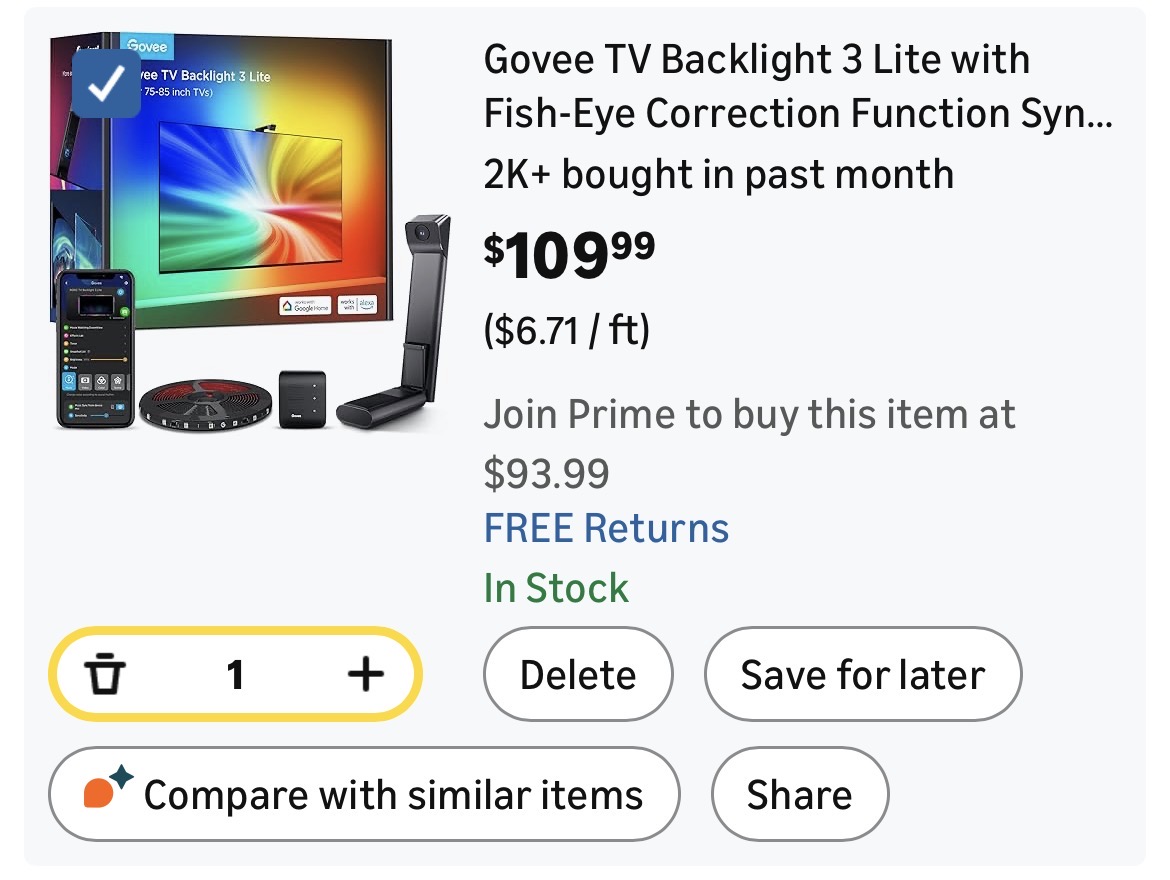Click the trash icon in quantity stepper
Viewport: 1170px width, 880px height.
[x=105, y=675]
